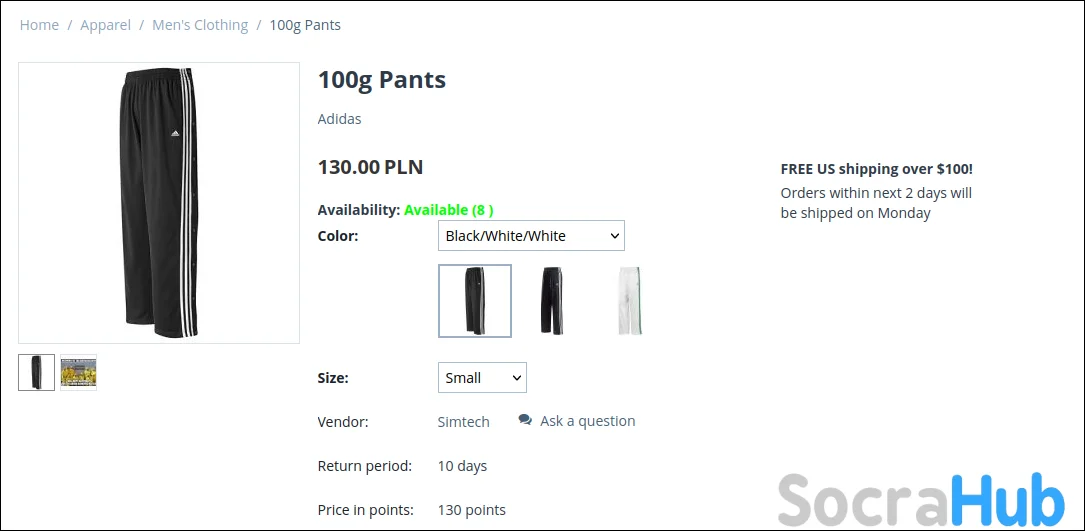Enlarge the main product image
This screenshot has height=531, width=1085.
click(x=159, y=203)
